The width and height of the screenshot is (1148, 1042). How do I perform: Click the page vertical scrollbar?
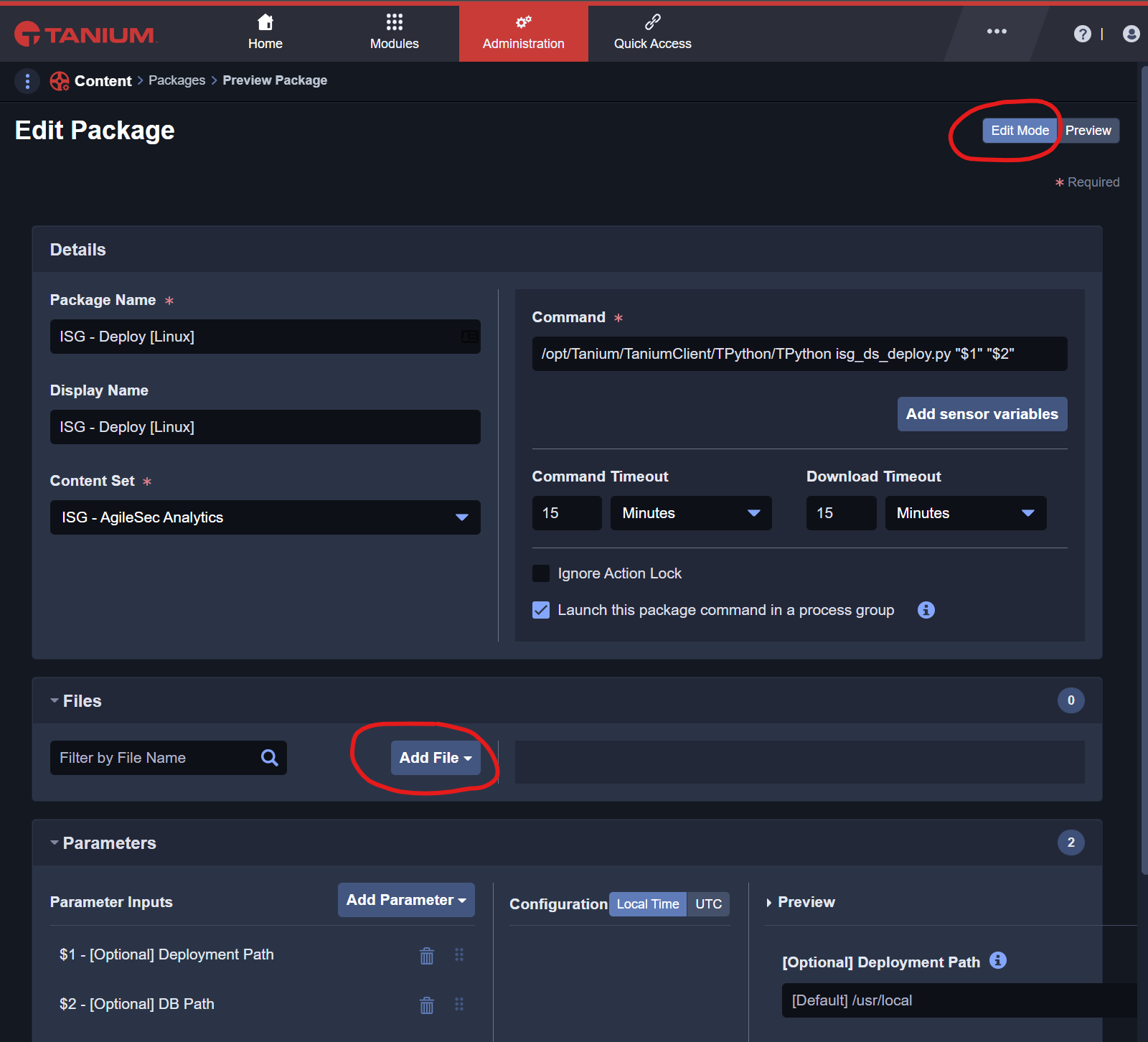click(1144, 470)
